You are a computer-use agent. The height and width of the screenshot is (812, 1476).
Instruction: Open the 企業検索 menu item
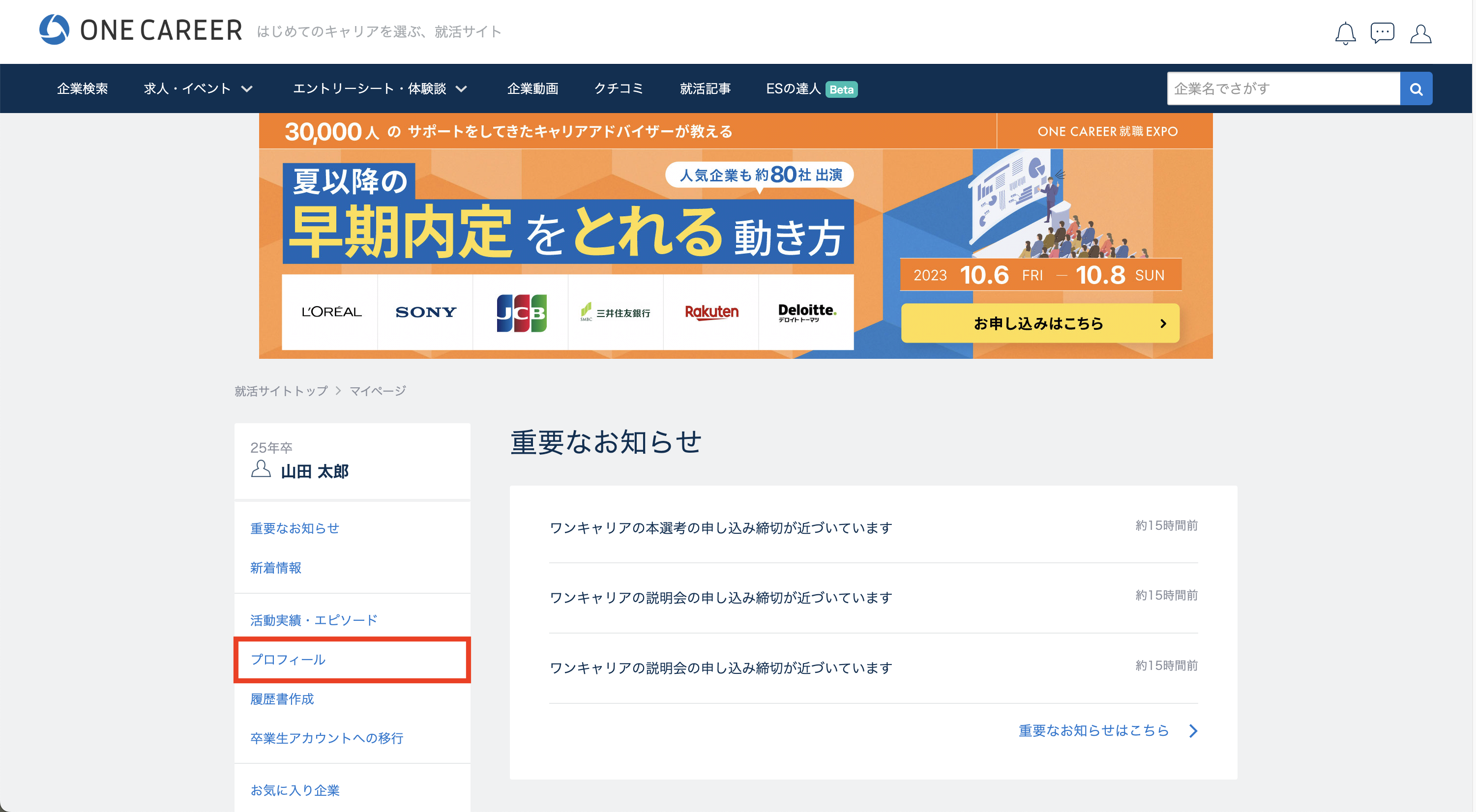click(83, 89)
